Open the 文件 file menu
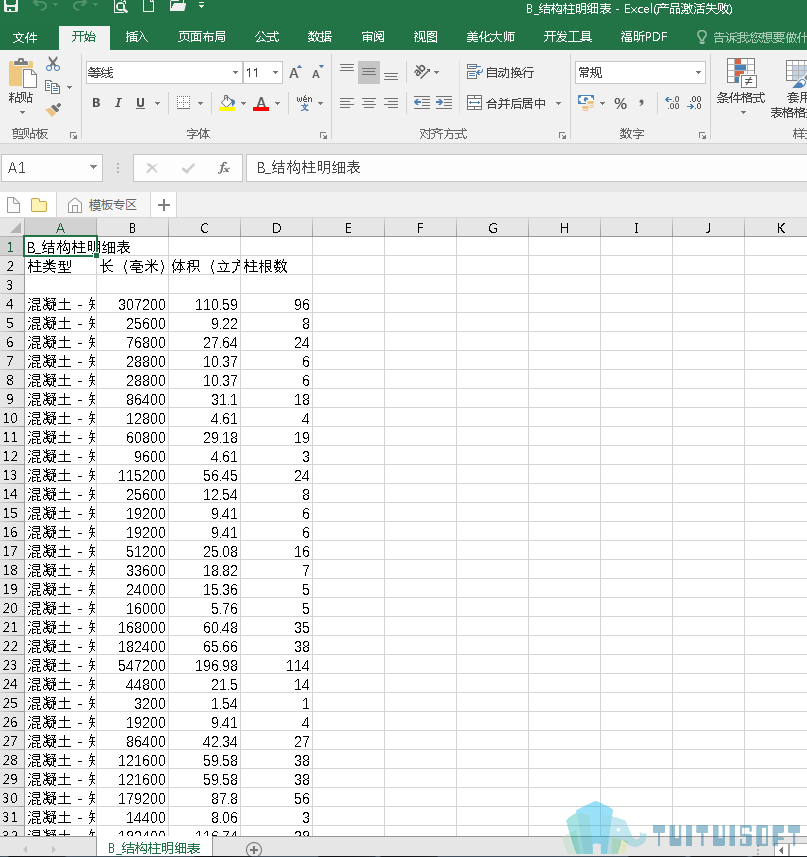This screenshot has width=807, height=857. coord(25,37)
